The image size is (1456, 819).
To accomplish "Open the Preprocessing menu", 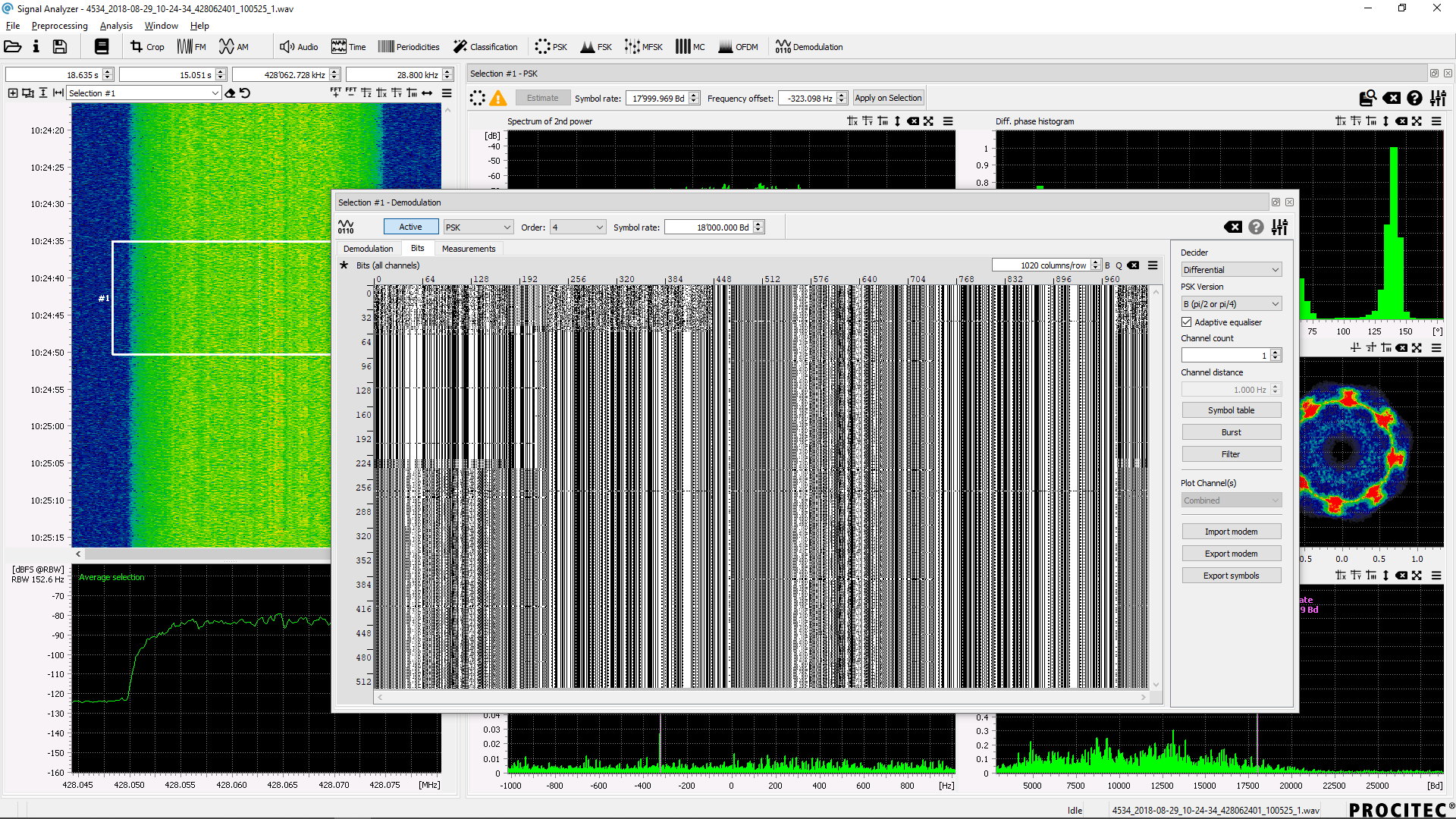I will point(59,26).
